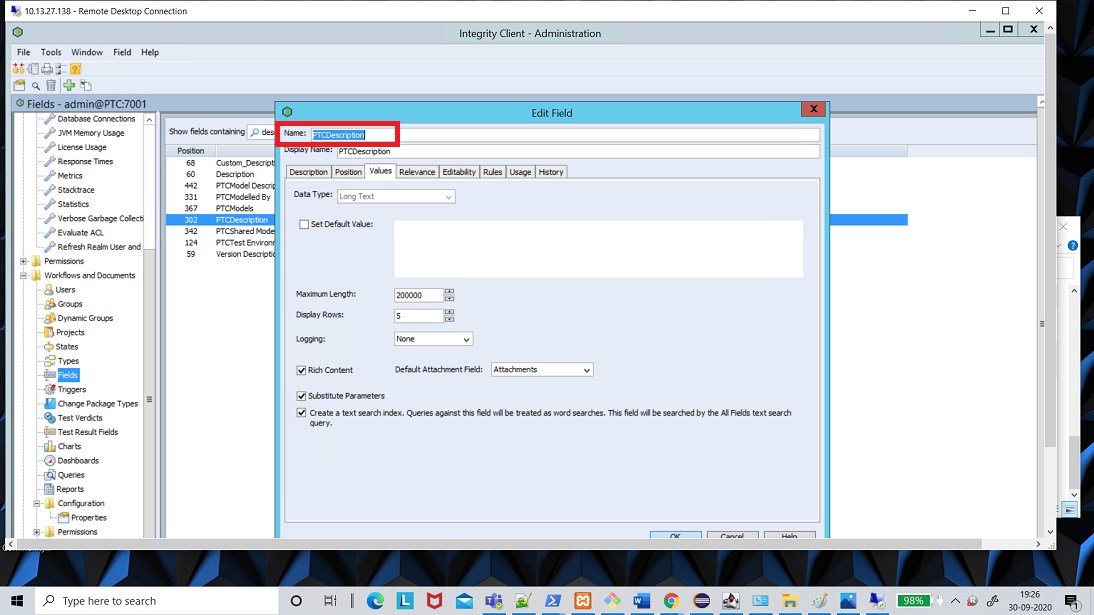This screenshot has height=615, width=1094.
Task: Select Test Verdicts tree item
Action: tap(79, 418)
